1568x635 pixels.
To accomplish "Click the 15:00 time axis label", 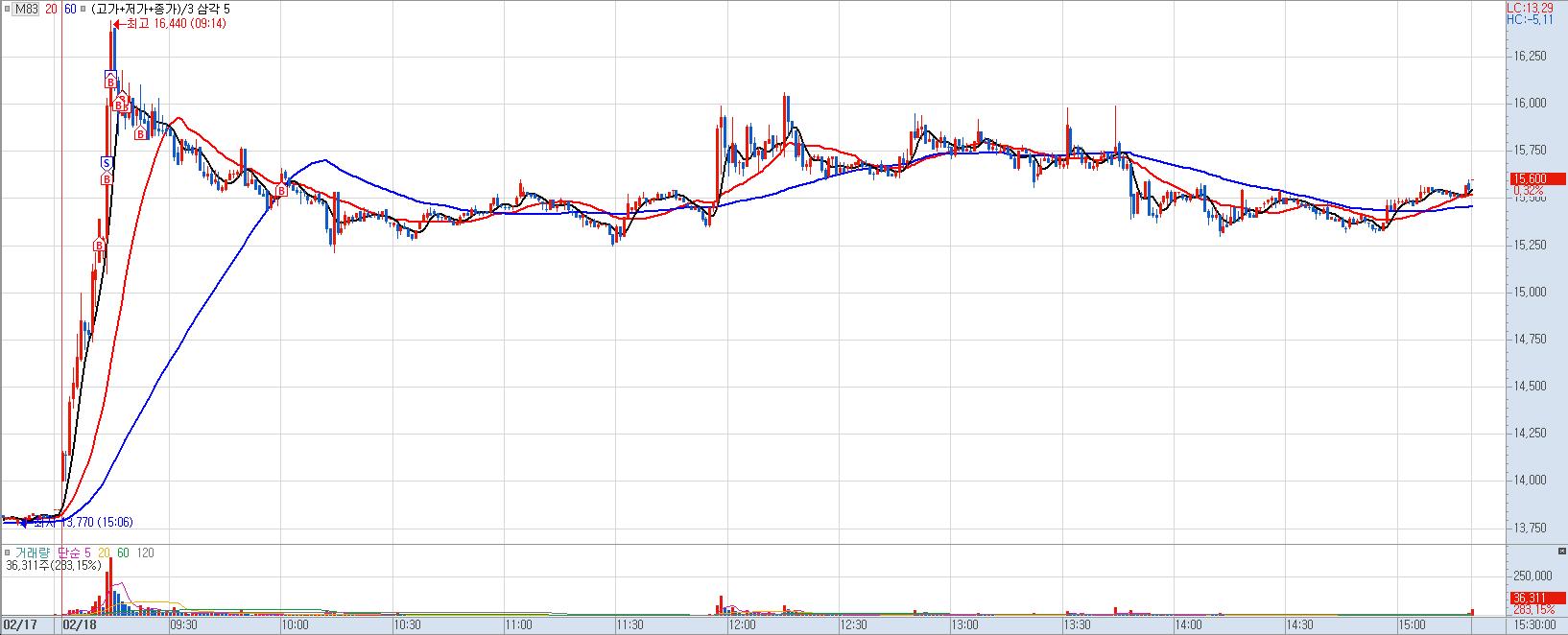I will (x=1413, y=624).
